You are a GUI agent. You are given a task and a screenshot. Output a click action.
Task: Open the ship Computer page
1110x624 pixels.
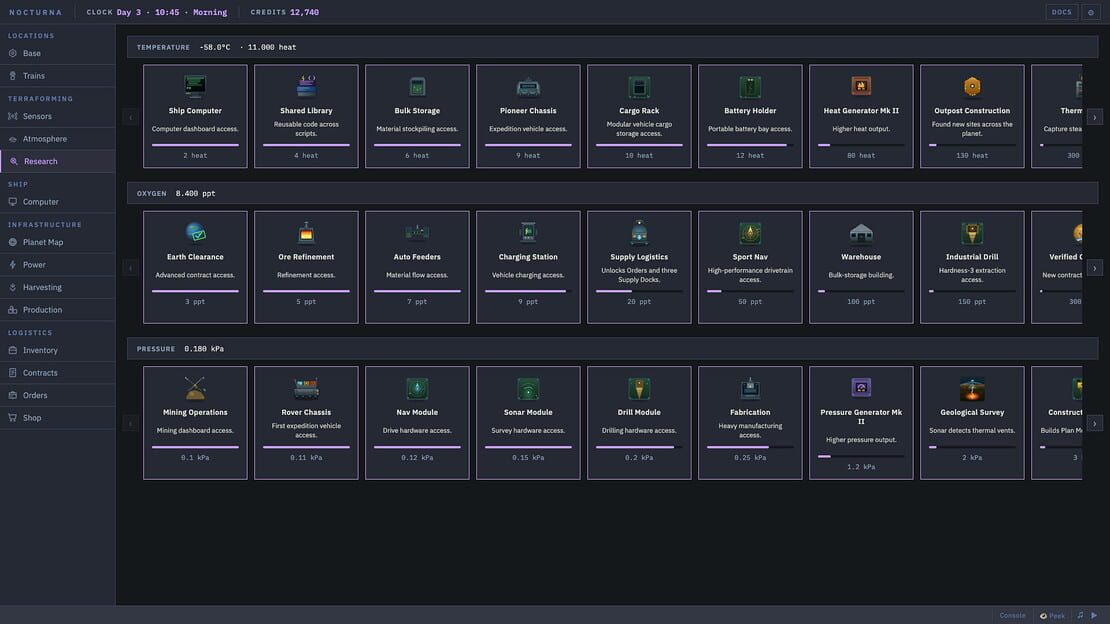[57, 202]
